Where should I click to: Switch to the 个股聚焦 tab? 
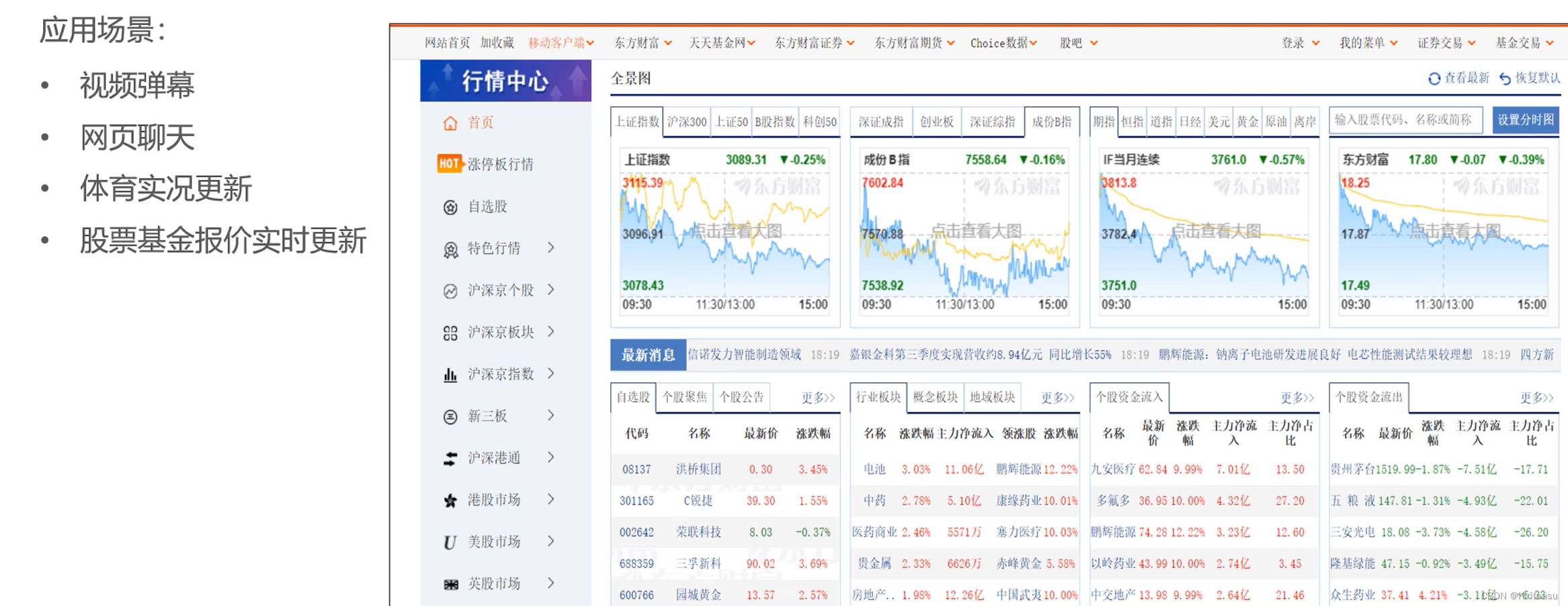tap(684, 397)
